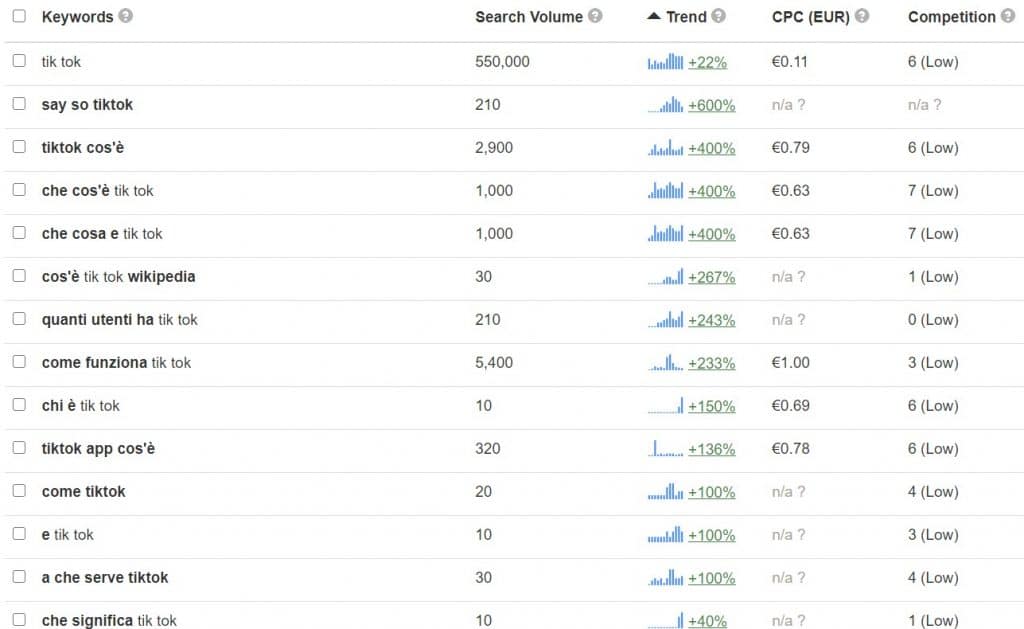Toggle the select-all checkbox in header
Viewport: 1024px width, 629px height.
coord(19,16)
